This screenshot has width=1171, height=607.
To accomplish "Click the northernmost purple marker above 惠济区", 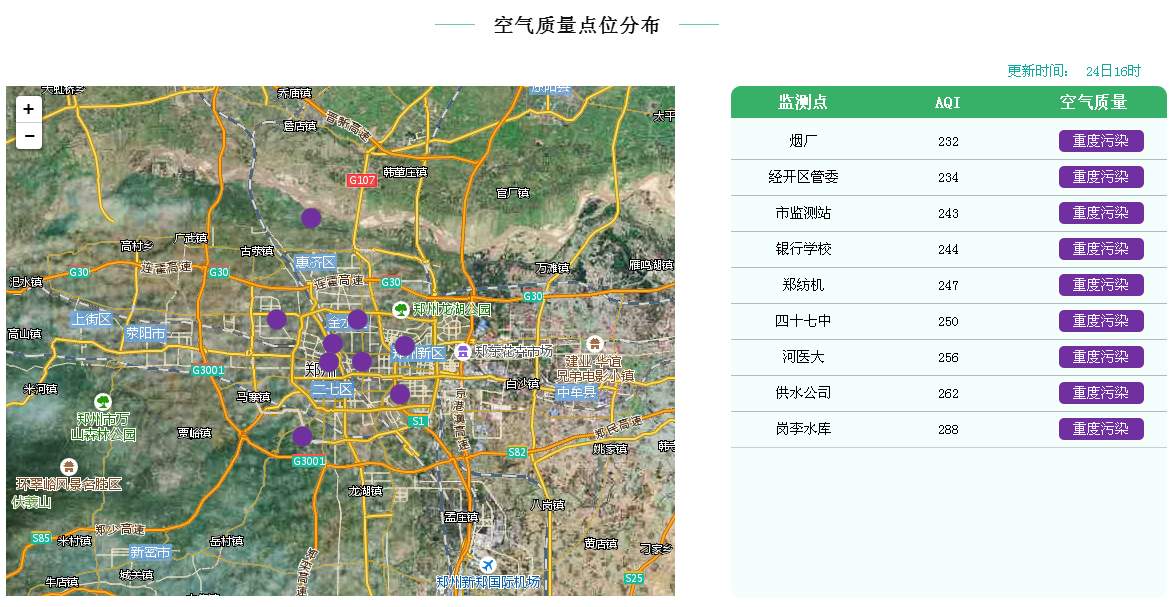I will click(311, 218).
